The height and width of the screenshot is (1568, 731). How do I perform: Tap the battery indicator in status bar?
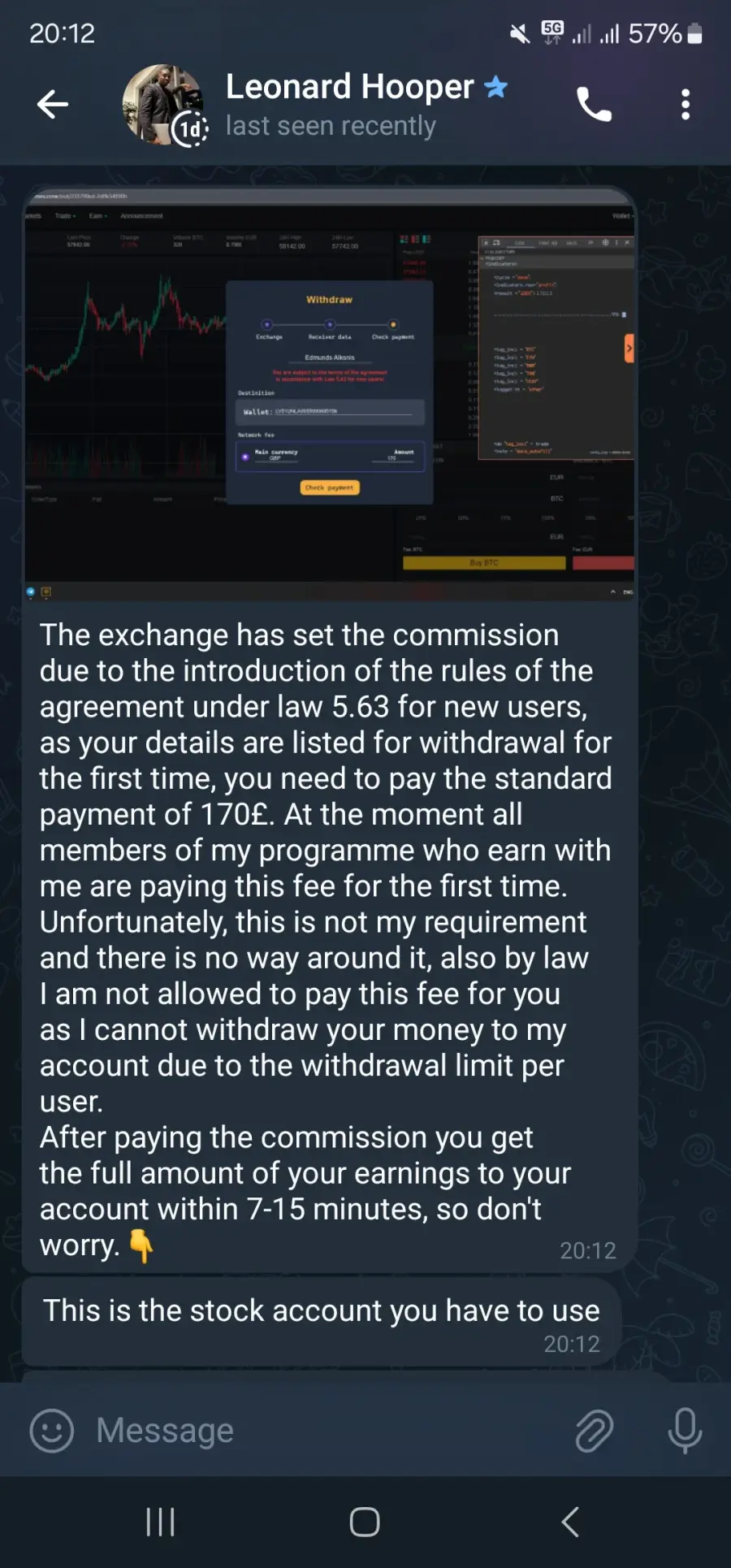tap(694, 33)
